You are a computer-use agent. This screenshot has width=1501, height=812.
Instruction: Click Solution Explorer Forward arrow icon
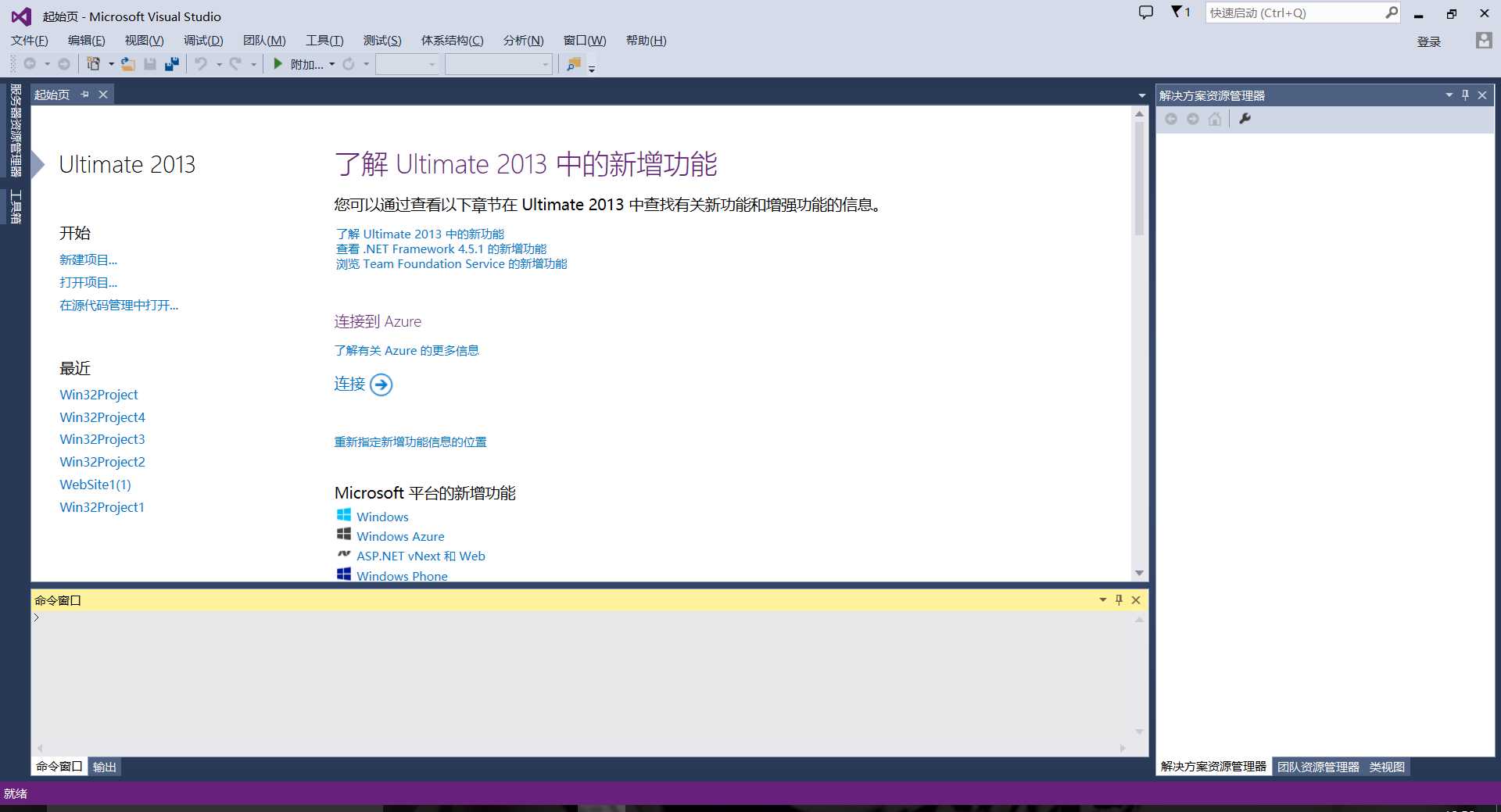tap(1193, 119)
